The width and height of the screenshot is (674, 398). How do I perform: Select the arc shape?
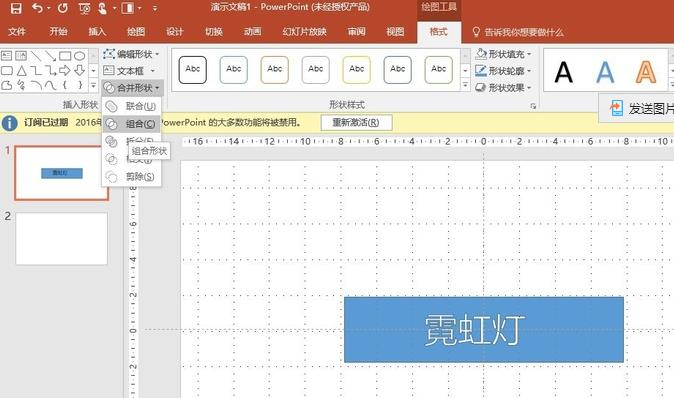coord(36,85)
